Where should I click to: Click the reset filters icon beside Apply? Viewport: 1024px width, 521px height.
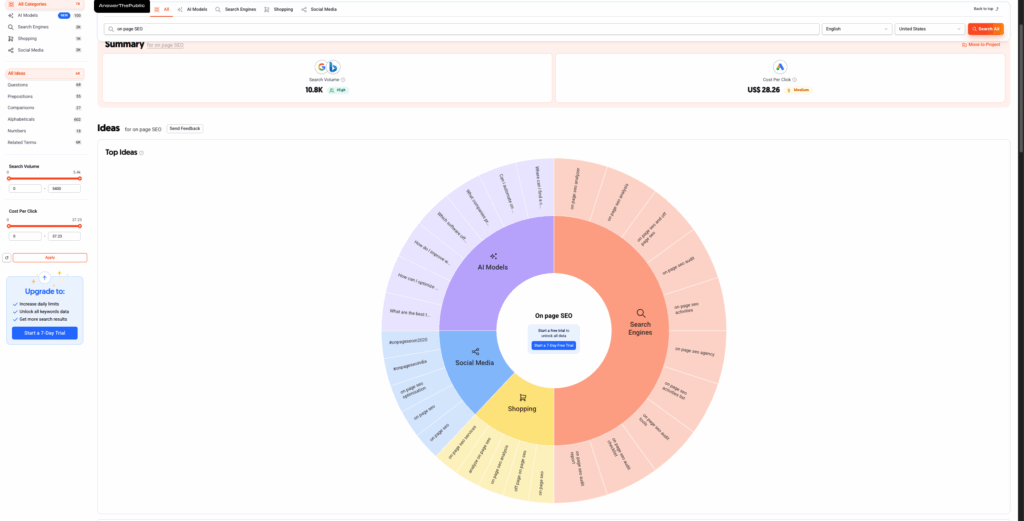(7, 258)
